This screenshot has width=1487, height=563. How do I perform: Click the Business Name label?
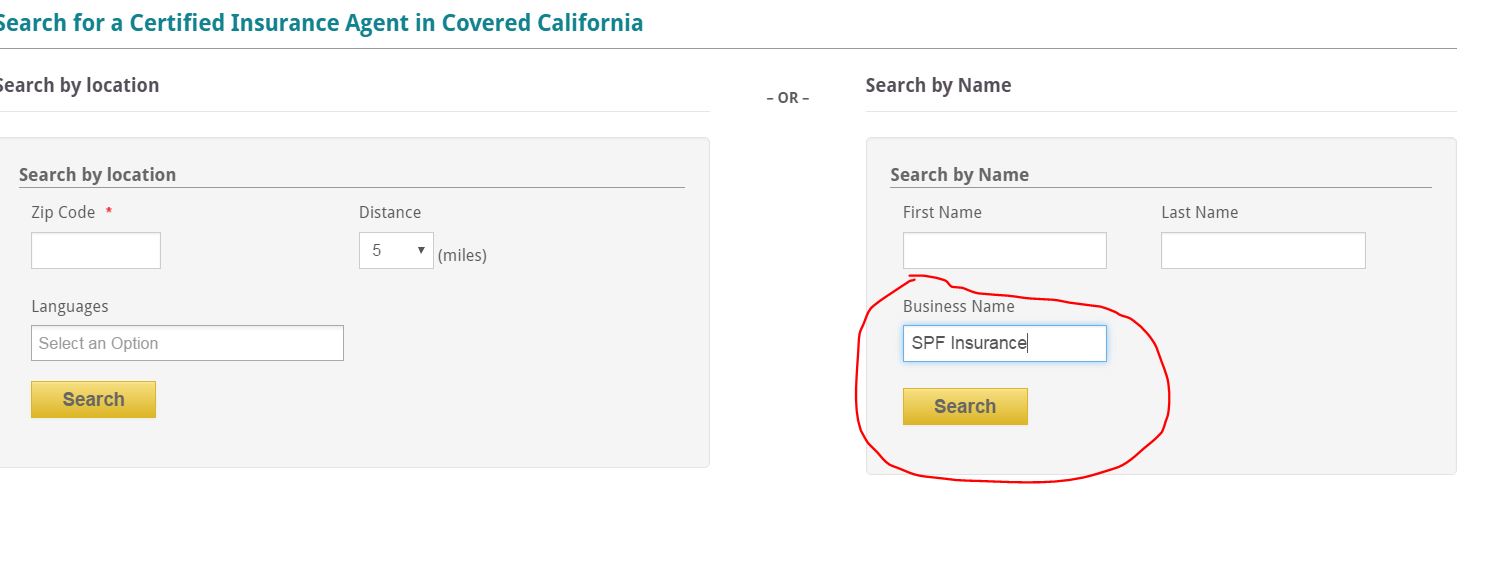(x=958, y=306)
